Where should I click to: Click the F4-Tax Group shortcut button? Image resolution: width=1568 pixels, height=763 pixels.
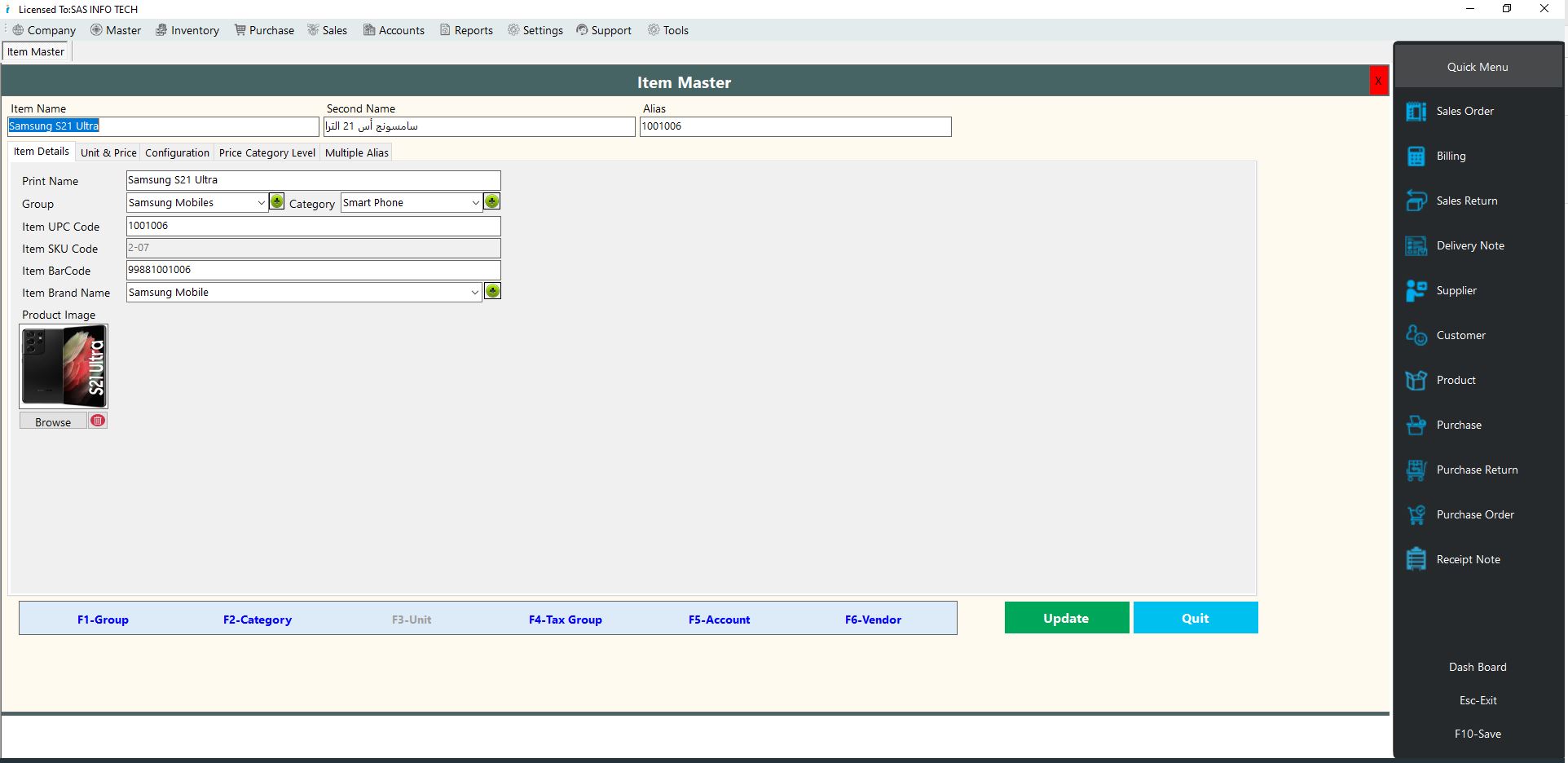pyautogui.click(x=565, y=620)
